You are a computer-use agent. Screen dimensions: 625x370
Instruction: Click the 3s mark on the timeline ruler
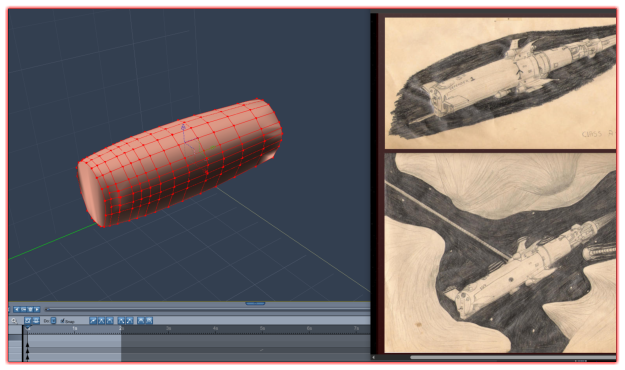coord(169,329)
